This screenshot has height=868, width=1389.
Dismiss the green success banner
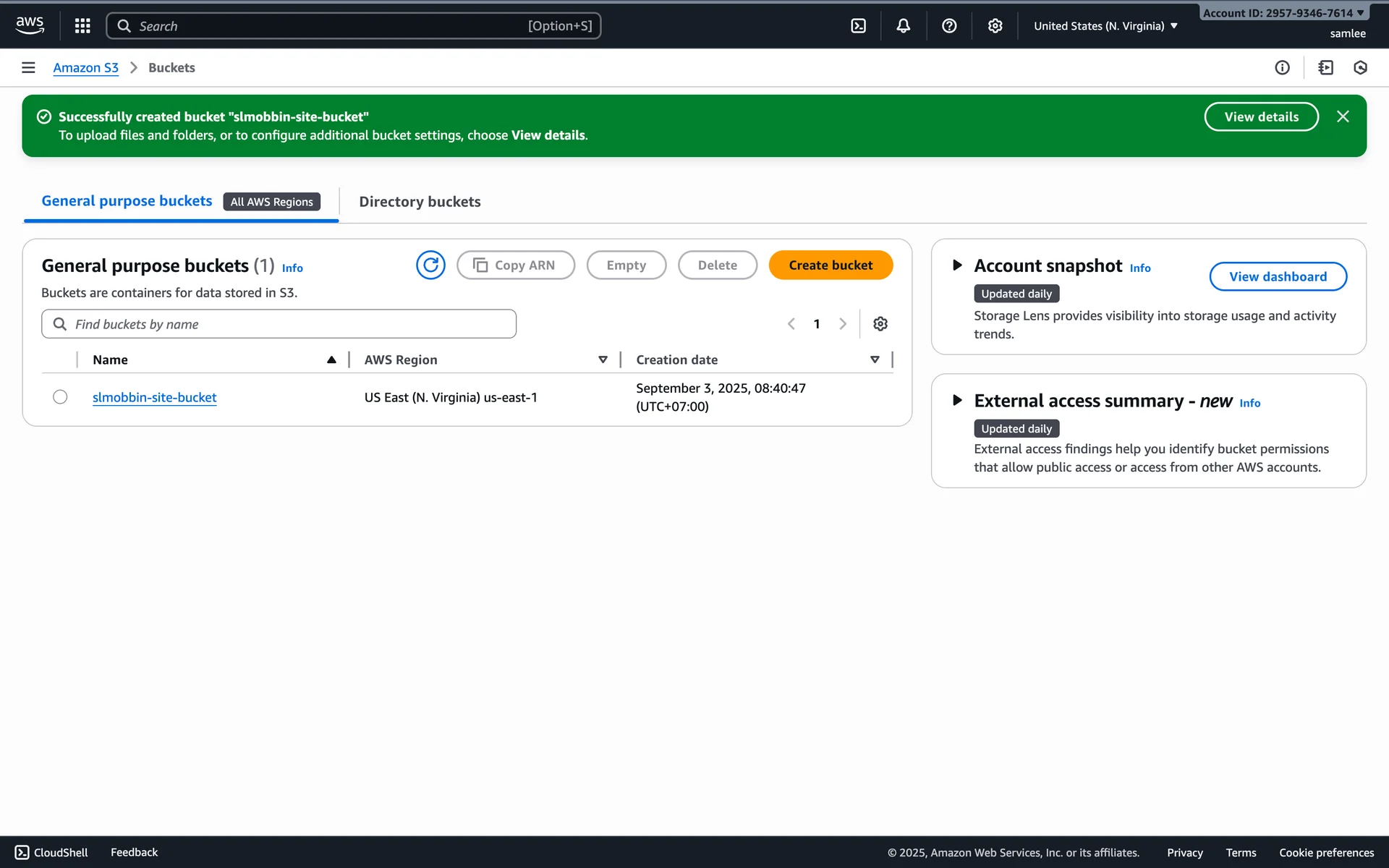[1343, 116]
